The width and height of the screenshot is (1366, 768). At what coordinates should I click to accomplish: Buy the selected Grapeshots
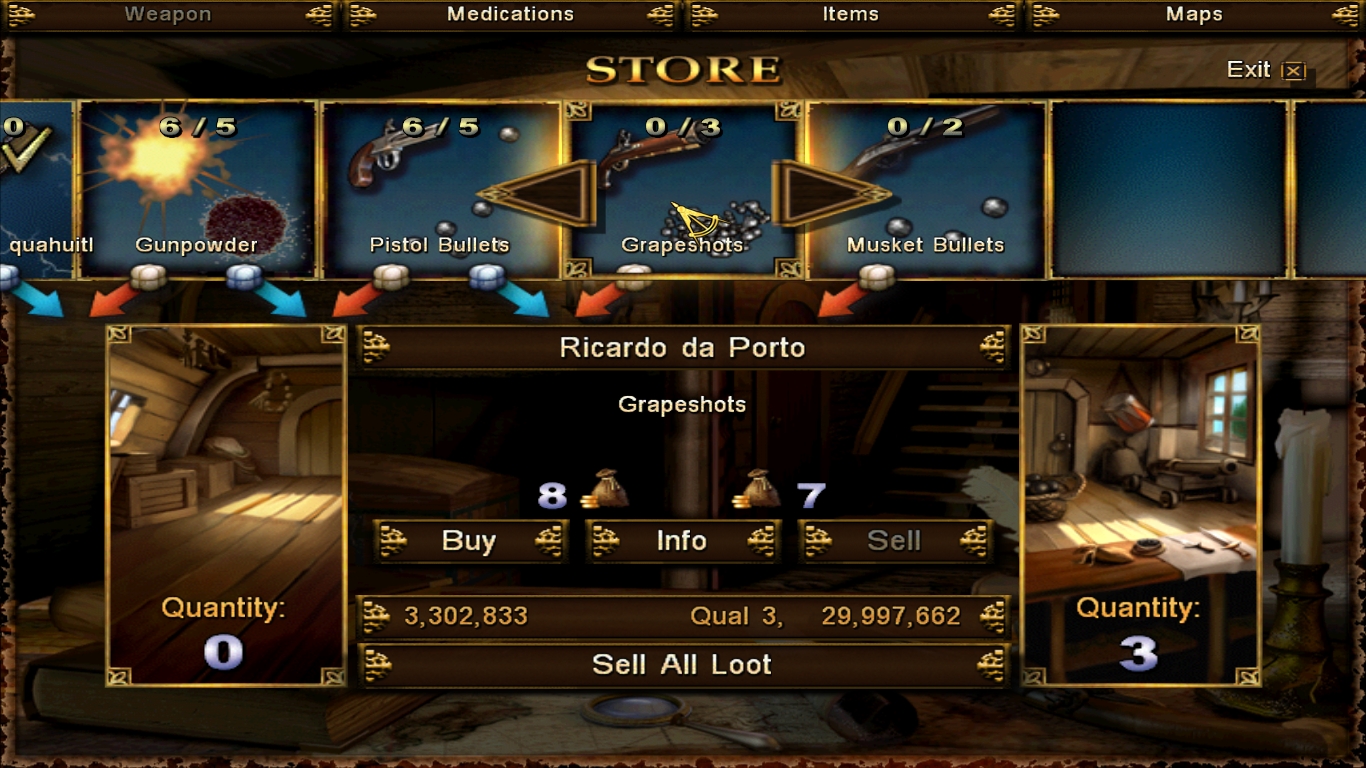(x=470, y=541)
